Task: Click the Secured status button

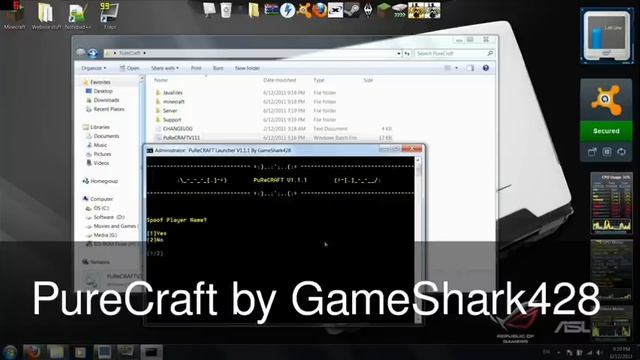Action: point(606,131)
